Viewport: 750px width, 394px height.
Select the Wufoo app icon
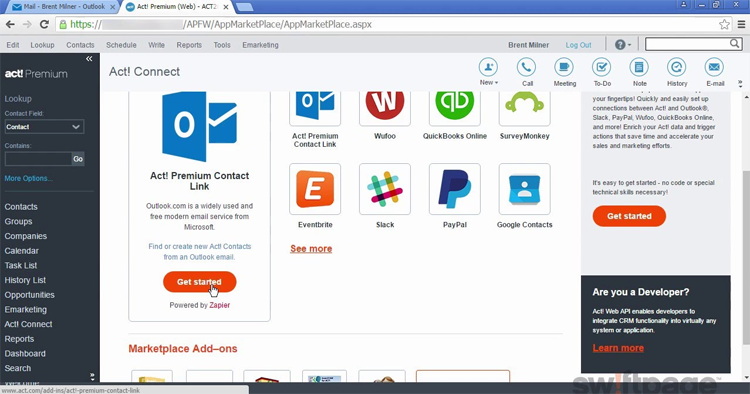click(385, 108)
